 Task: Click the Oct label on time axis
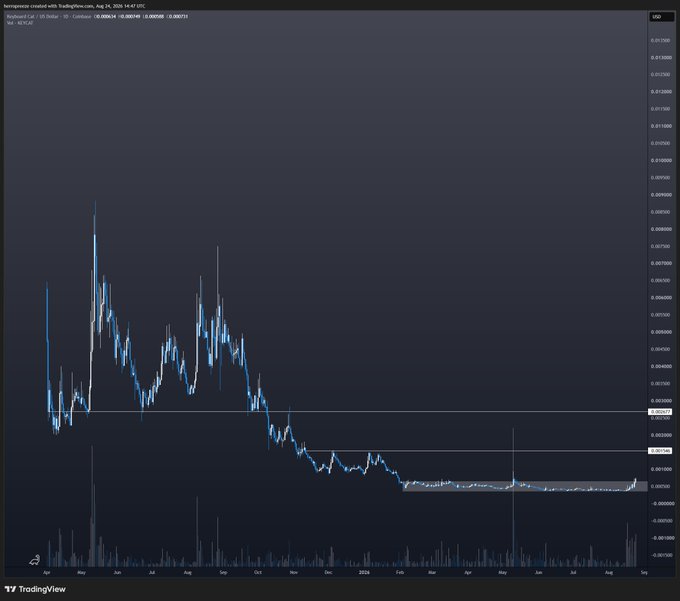tap(258, 572)
